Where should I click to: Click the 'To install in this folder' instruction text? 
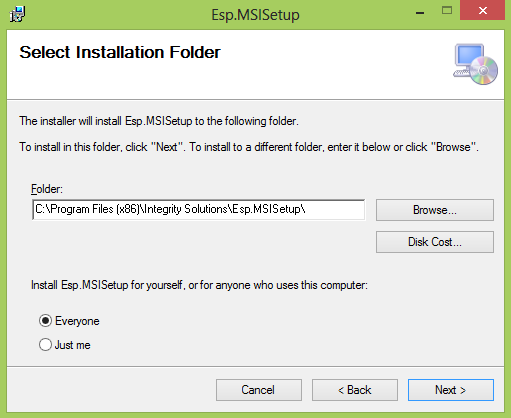(249, 147)
